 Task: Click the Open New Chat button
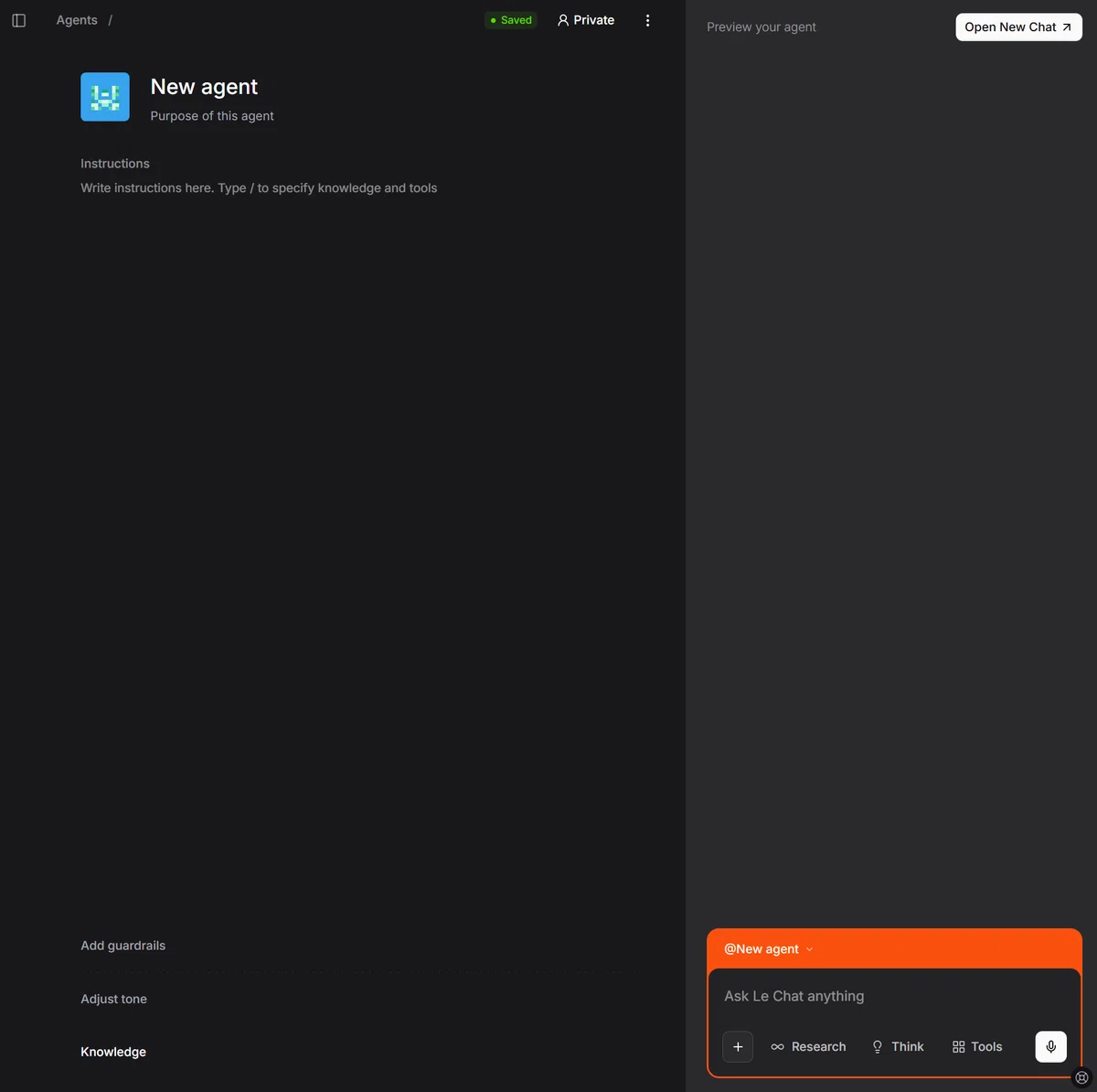[1018, 27]
